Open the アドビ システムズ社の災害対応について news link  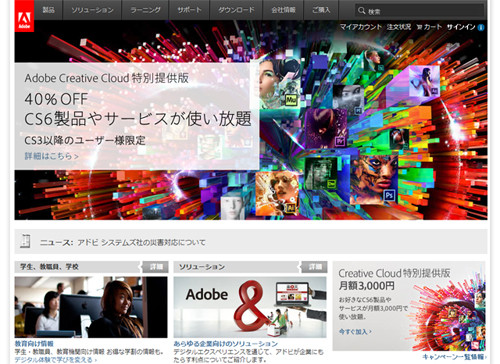click(x=141, y=242)
